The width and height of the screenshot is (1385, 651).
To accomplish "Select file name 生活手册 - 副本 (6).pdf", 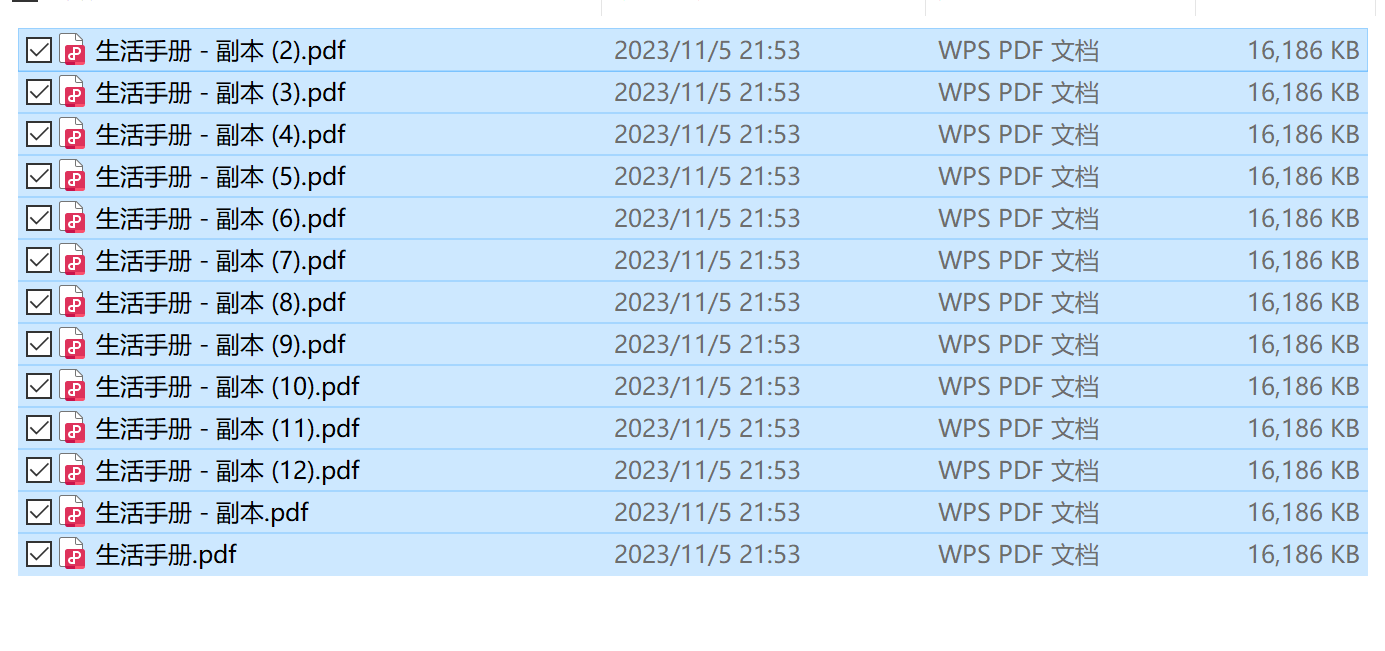I will (220, 218).
